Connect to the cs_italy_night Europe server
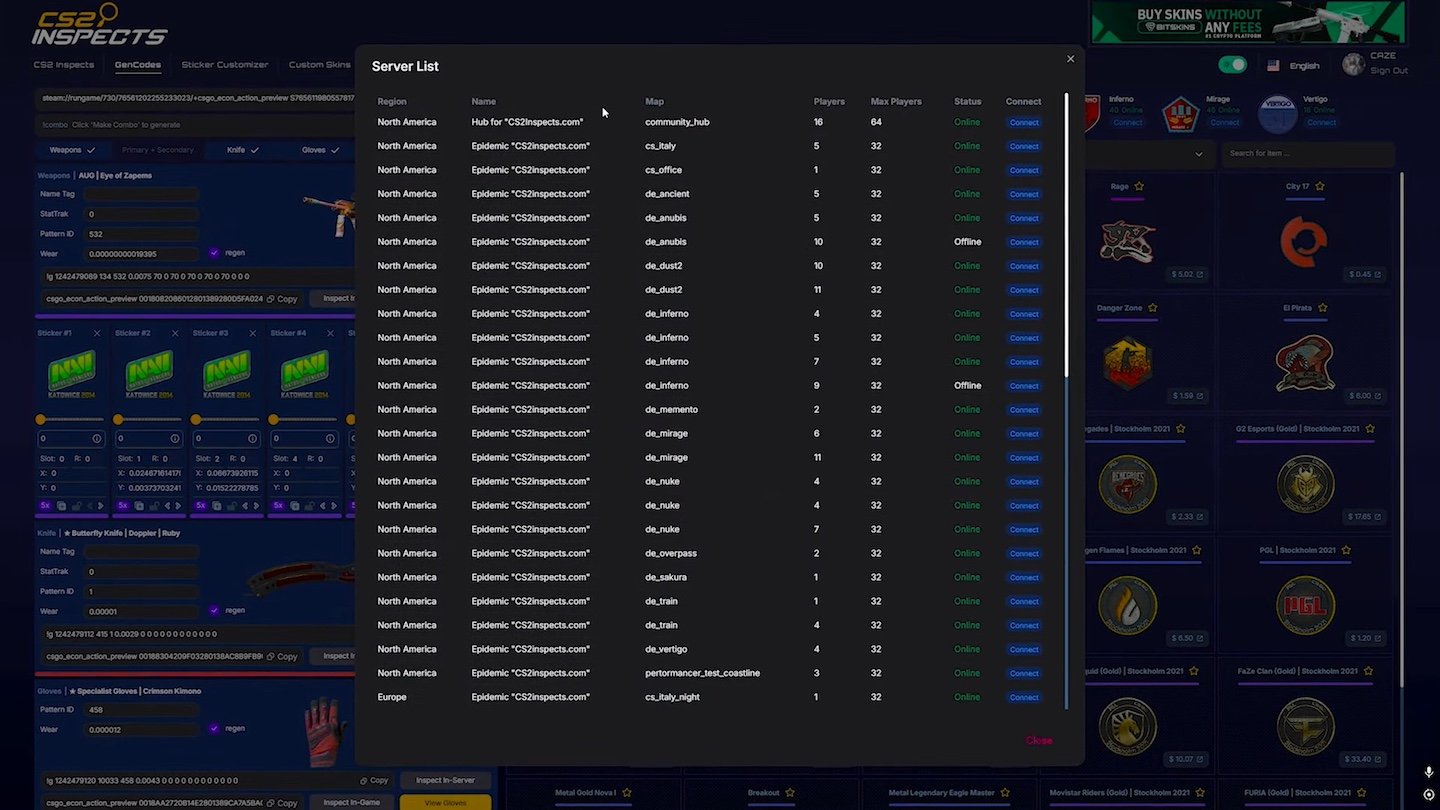Image resolution: width=1440 pixels, height=810 pixels. pos(1024,698)
